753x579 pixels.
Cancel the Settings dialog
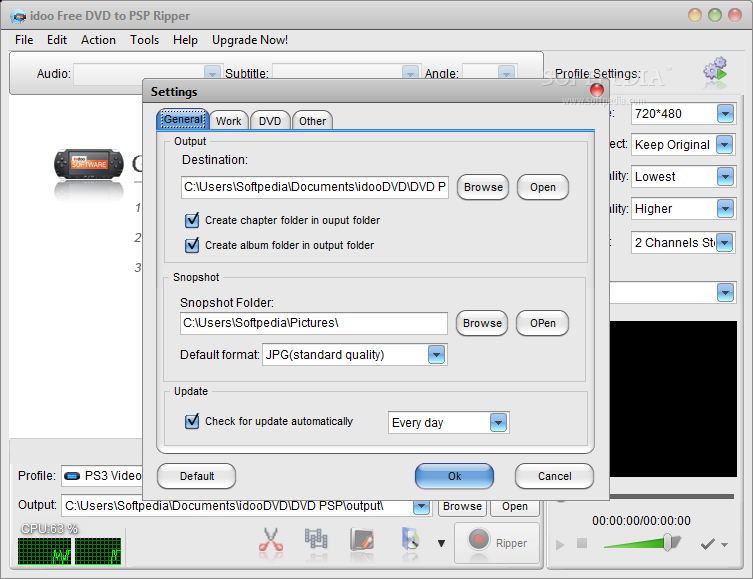[554, 476]
